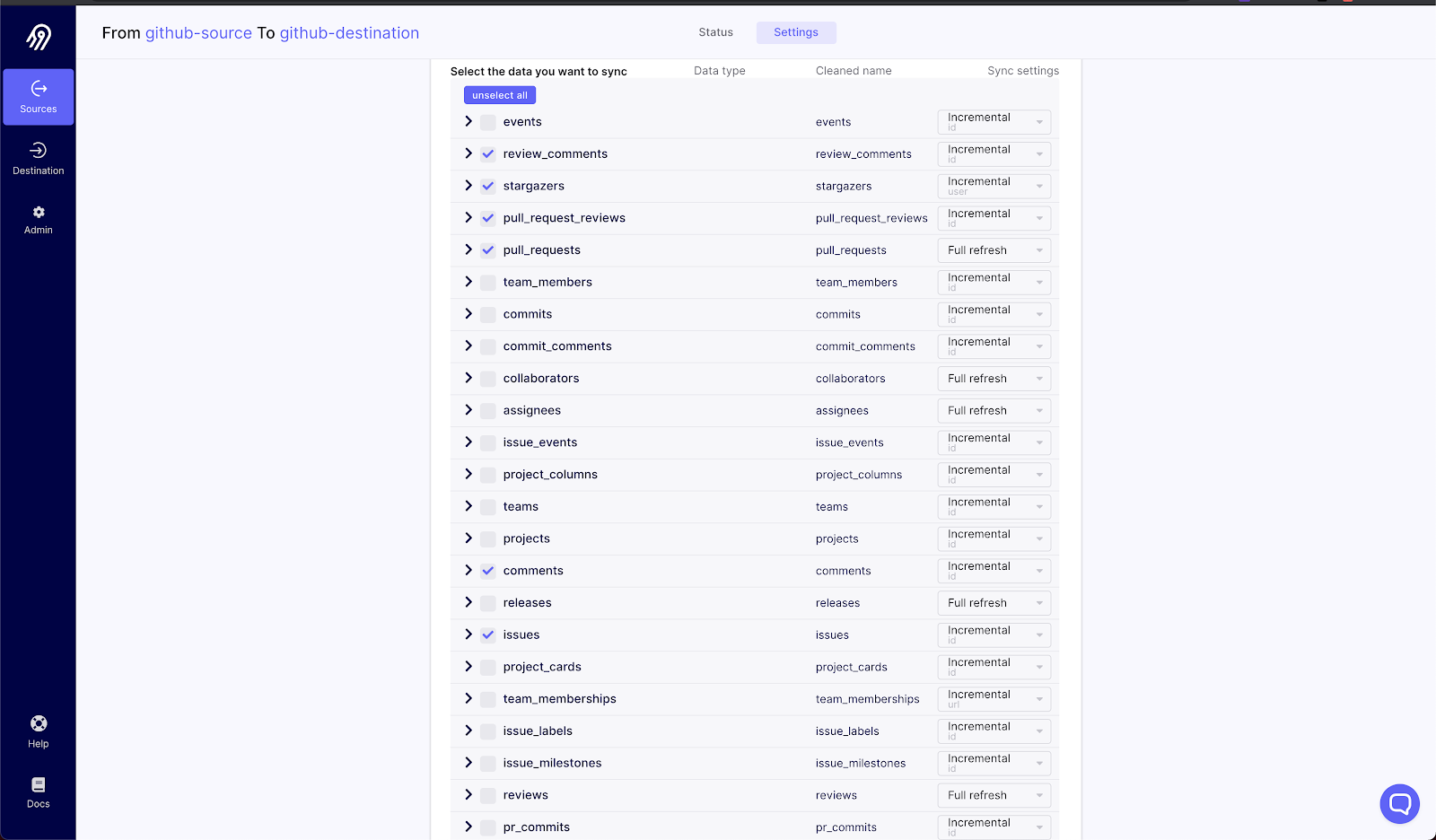Select the Settings tab

795,32
